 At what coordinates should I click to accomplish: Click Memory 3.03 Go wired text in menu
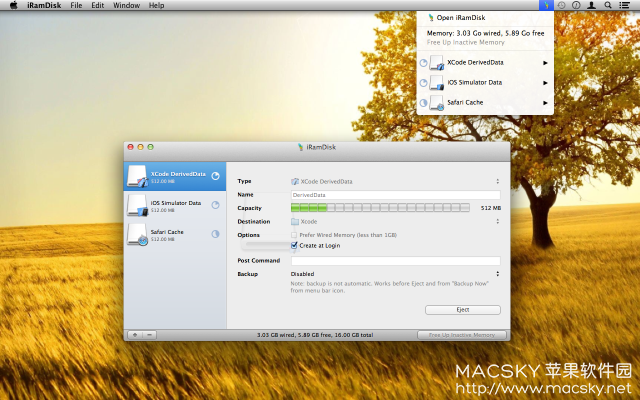coord(485,33)
